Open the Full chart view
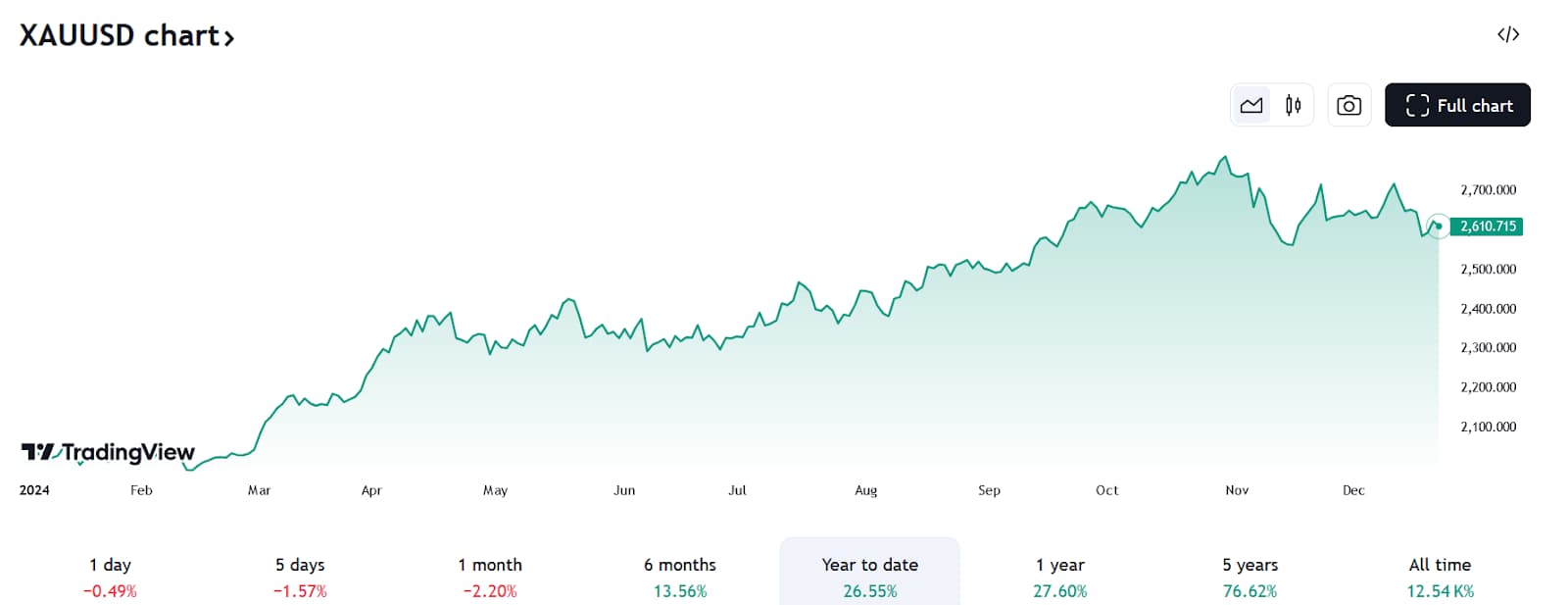This screenshot has height=605, width=1568. point(1457,105)
